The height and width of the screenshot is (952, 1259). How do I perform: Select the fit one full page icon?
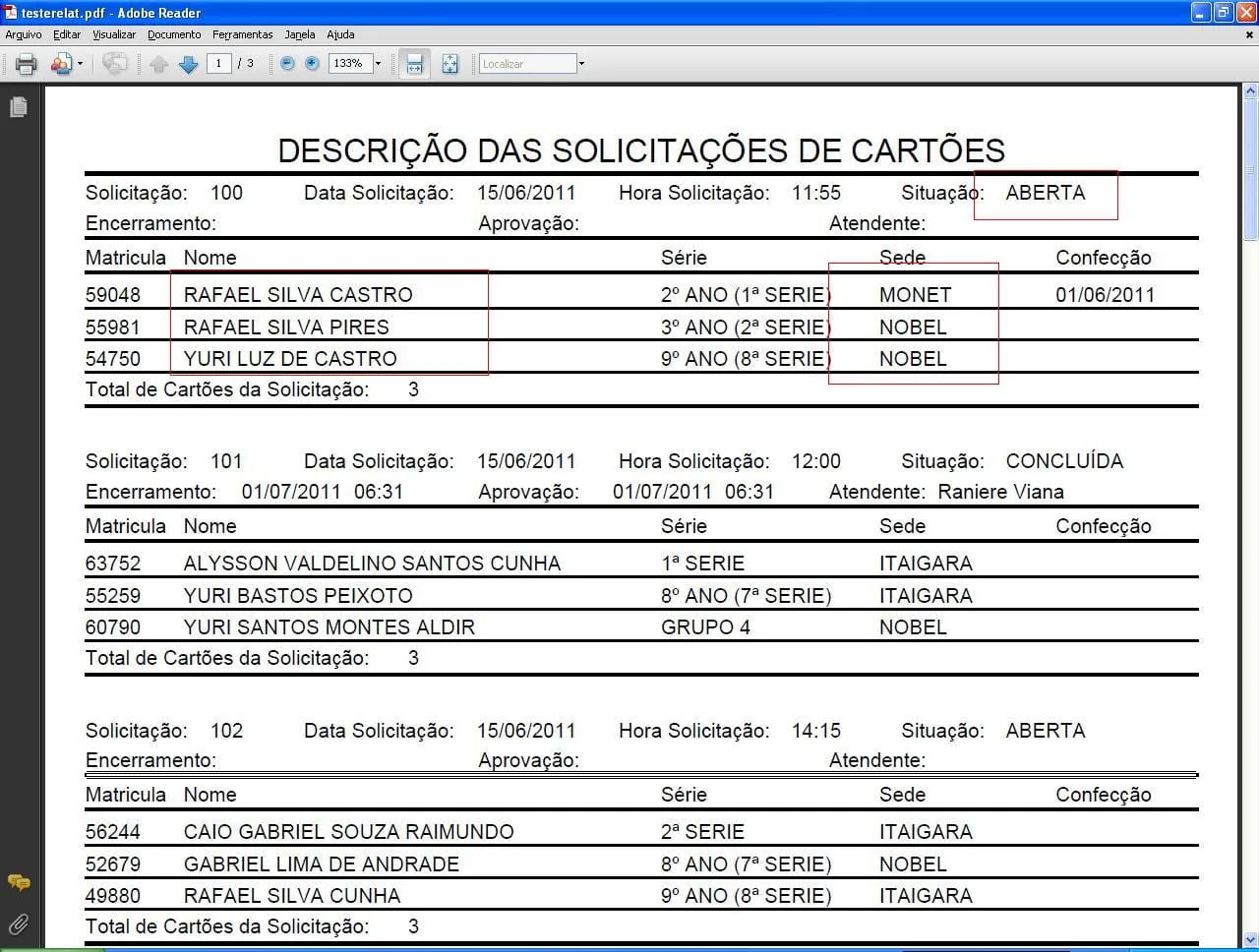450,64
